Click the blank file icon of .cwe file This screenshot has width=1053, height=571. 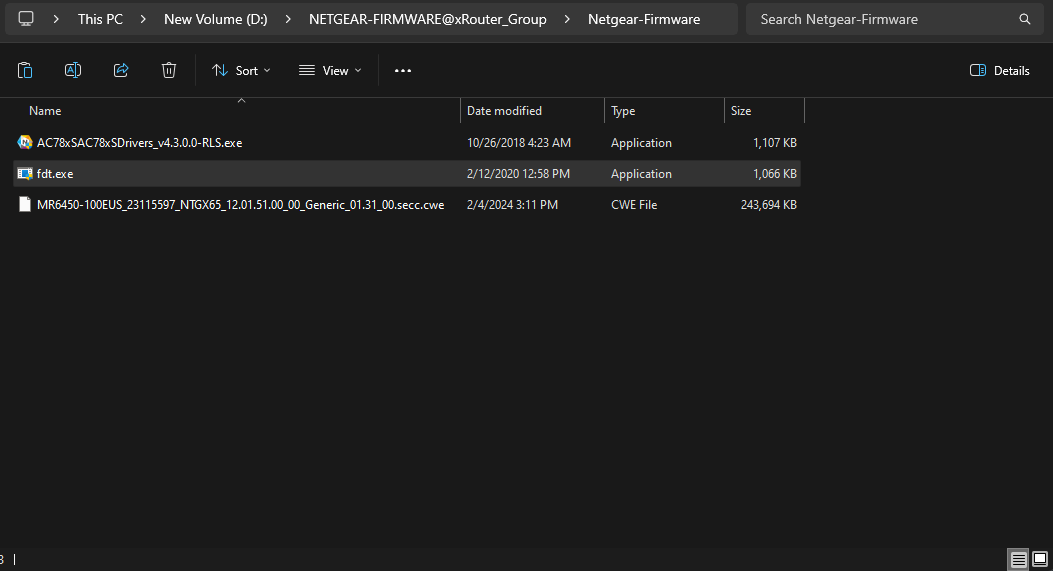point(25,204)
